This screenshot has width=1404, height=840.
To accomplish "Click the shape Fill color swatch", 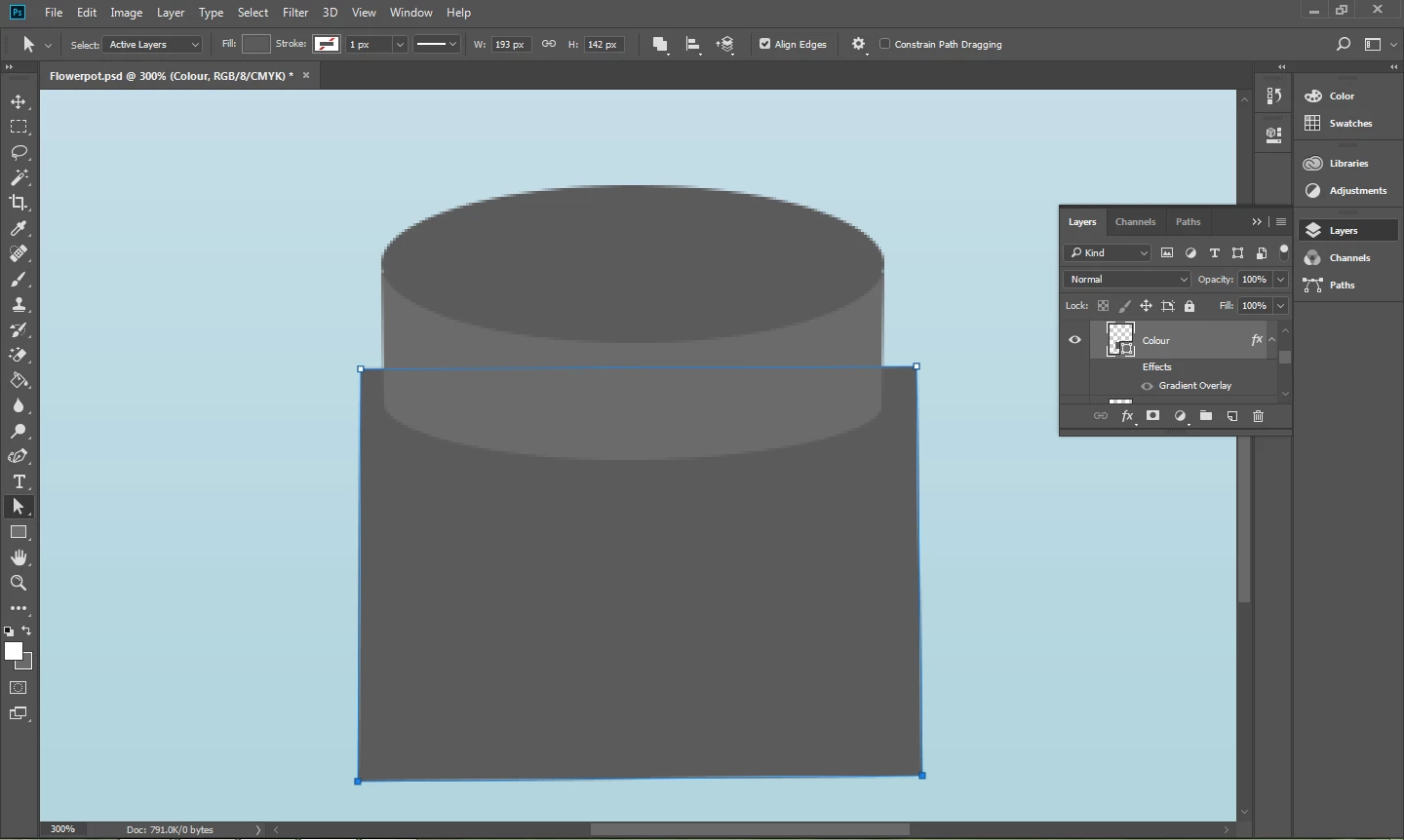I will [255, 44].
